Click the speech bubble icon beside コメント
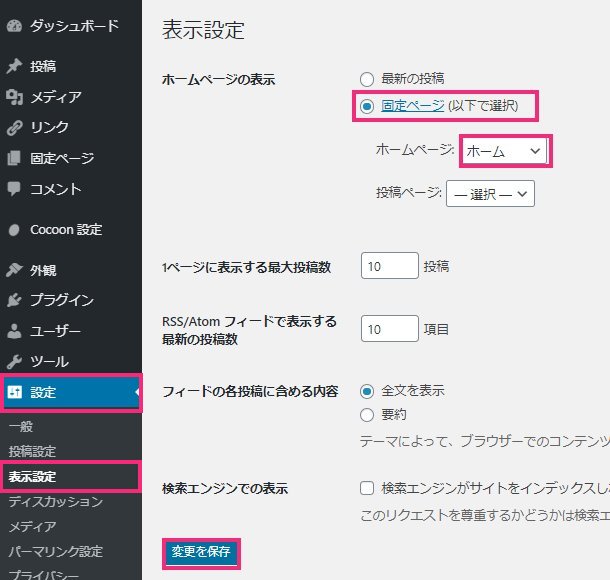Screen dimensions: 610x580 point(14,189)
